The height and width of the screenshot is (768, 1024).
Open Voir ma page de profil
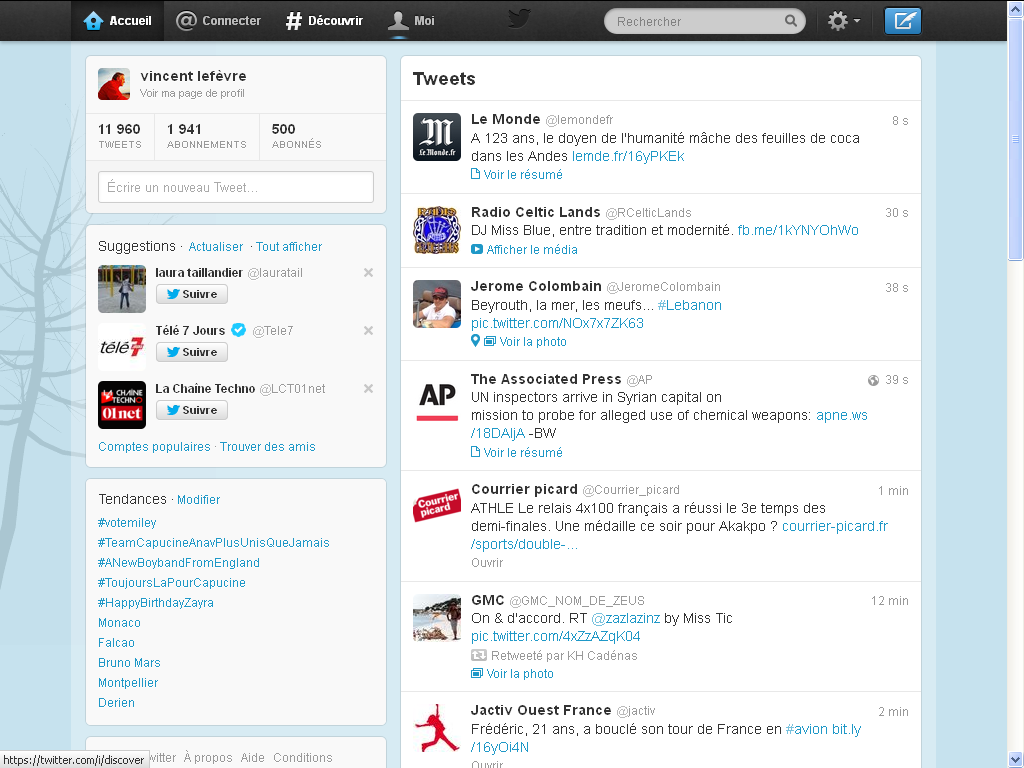click(x=192, y=93)
